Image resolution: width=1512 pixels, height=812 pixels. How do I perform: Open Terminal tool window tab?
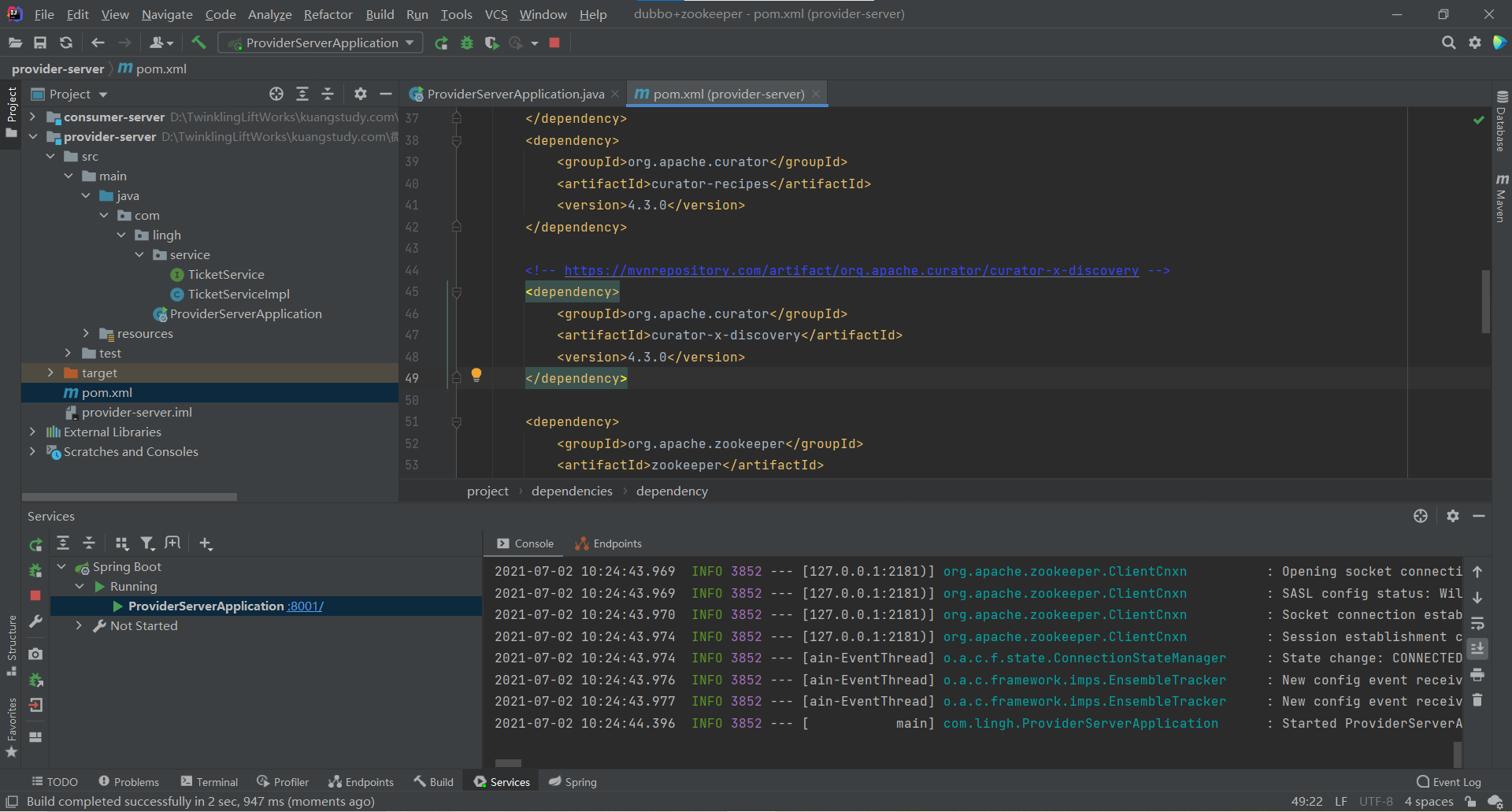(x=209, y=781)
